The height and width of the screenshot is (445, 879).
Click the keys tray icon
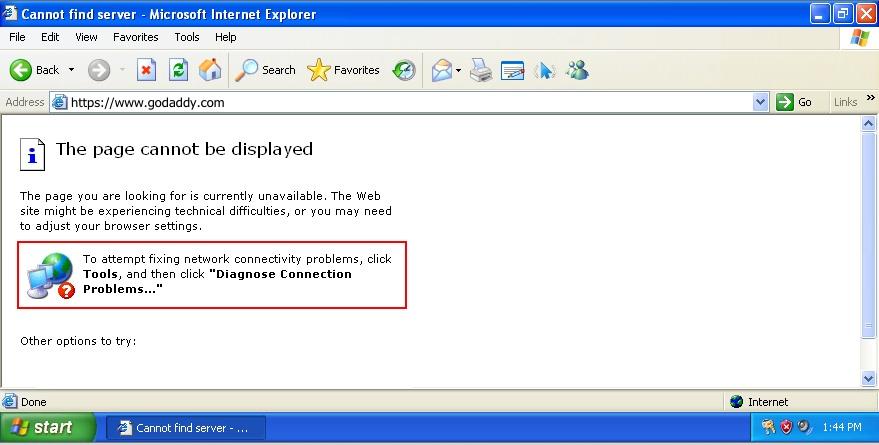click(x=768, y=427)
